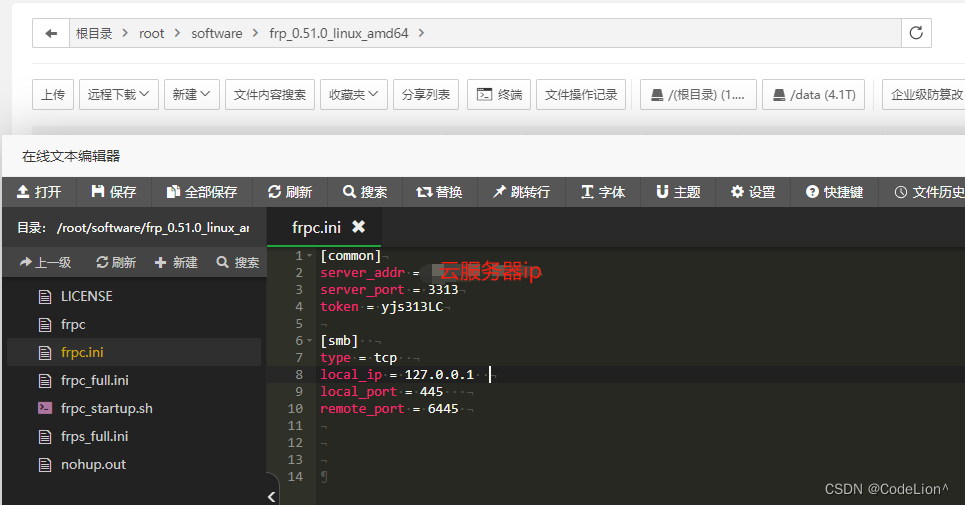Click the sidebar directory path field
The width and height of the screenshot is (965, 505).
tap(153, 228)
